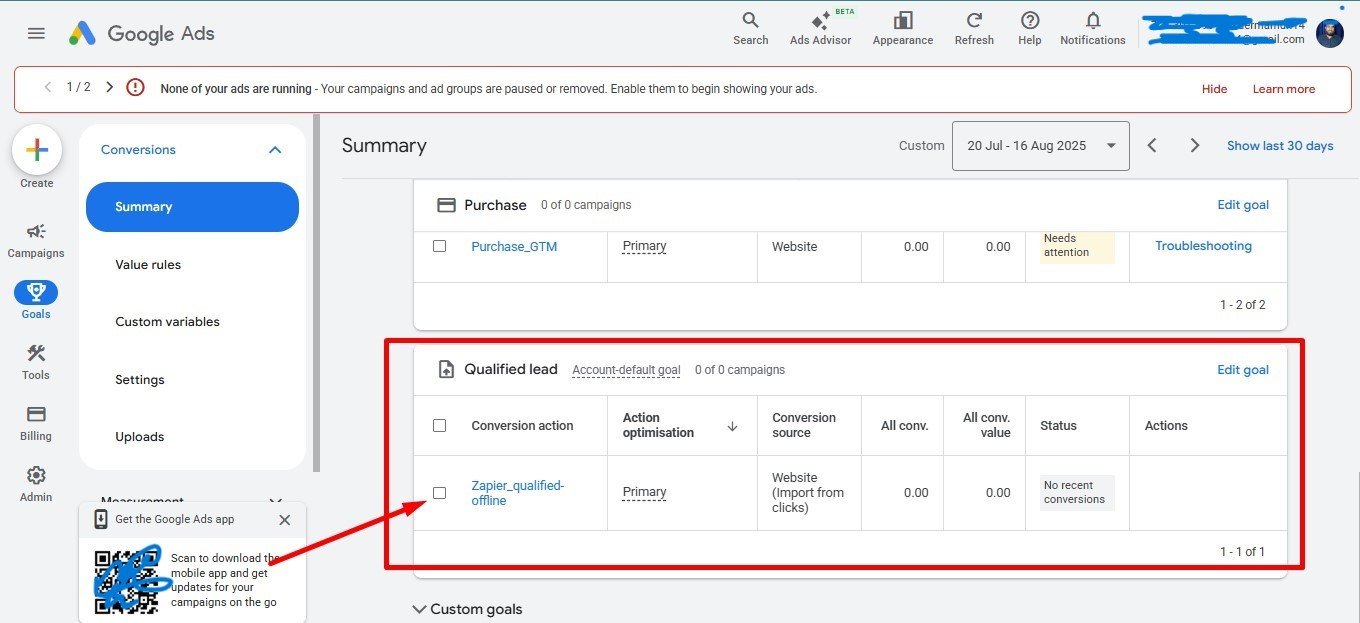The width and height of the screenshot is (1360, 623).
Task: Click Show last 30 days
Action: [1280, 146]
